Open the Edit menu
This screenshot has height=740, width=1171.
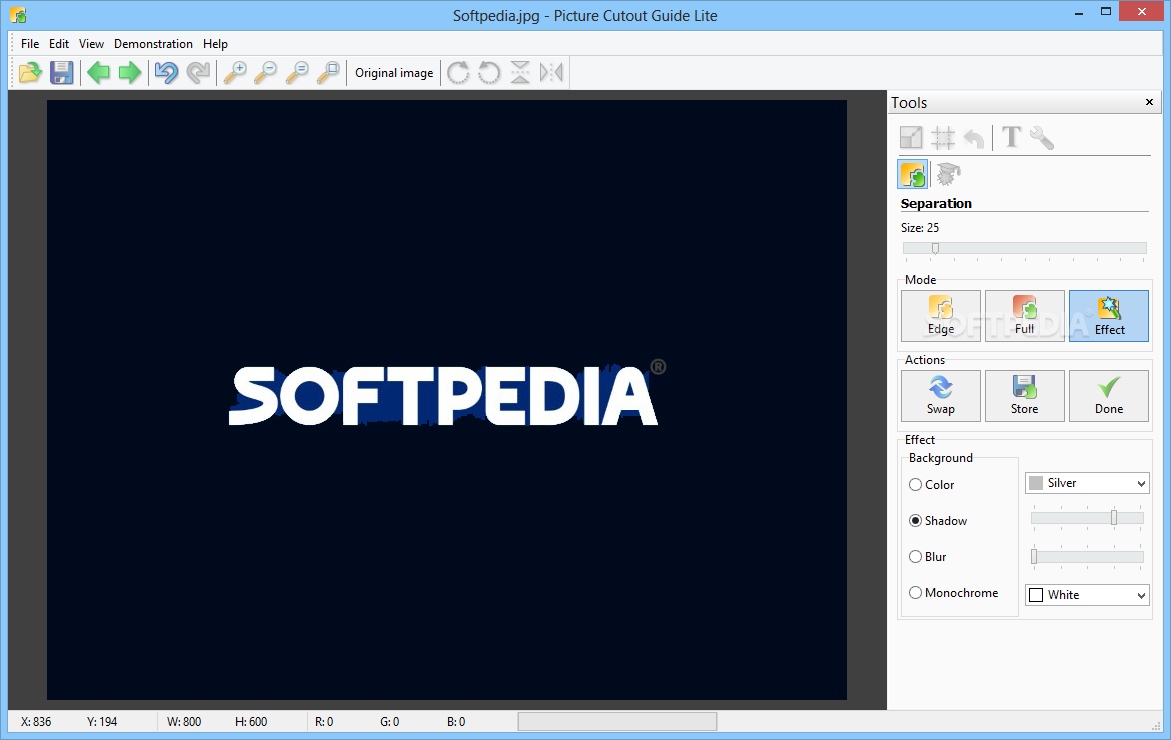59,44
